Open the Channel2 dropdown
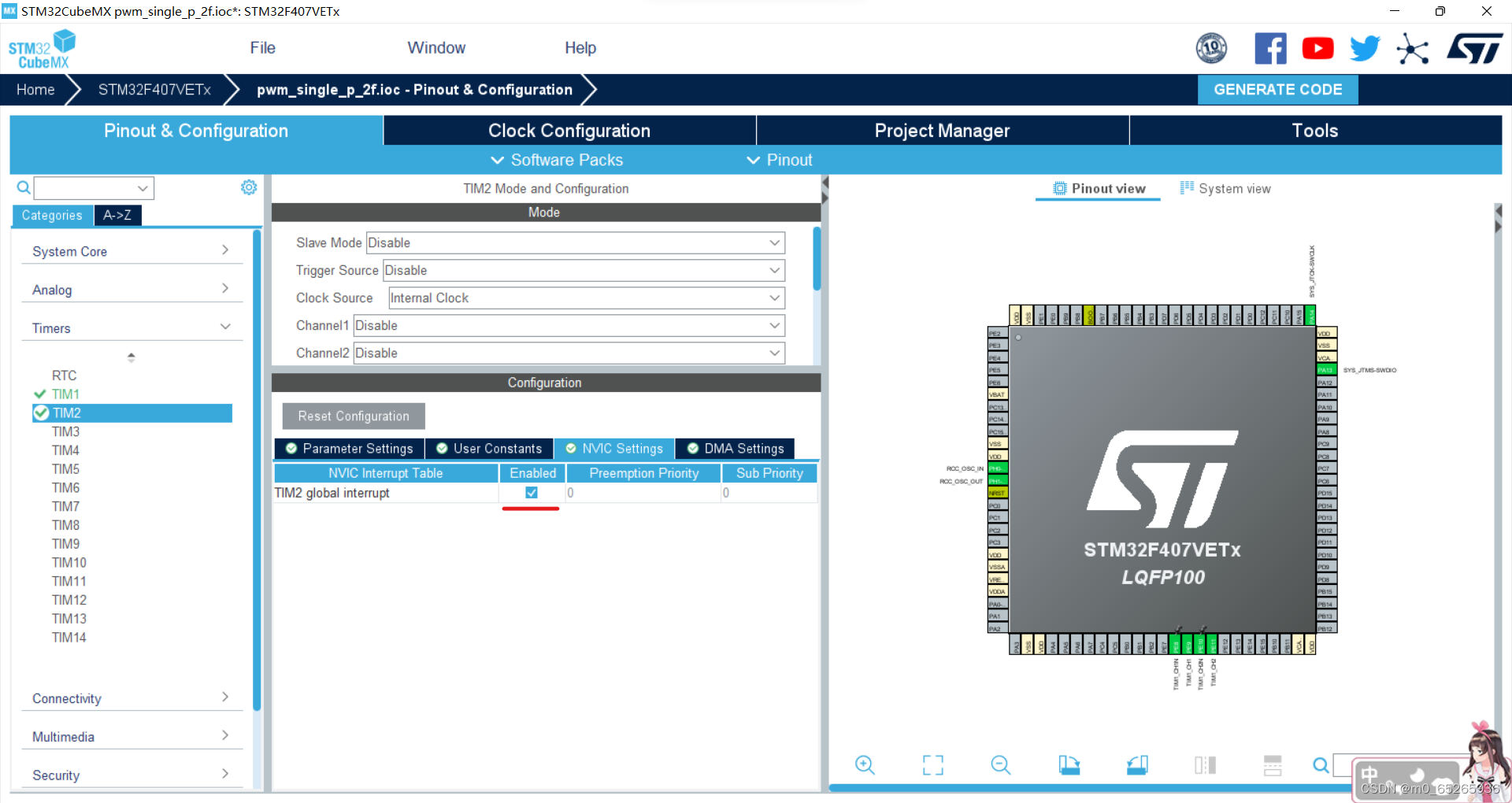Screen dimensions: 1512x803 (x=569, y=353)
